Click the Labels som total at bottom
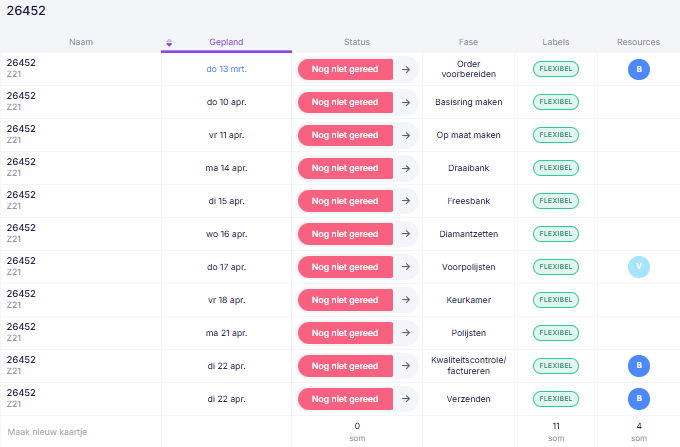The image size is (680, 447). (x=556, y=431)
